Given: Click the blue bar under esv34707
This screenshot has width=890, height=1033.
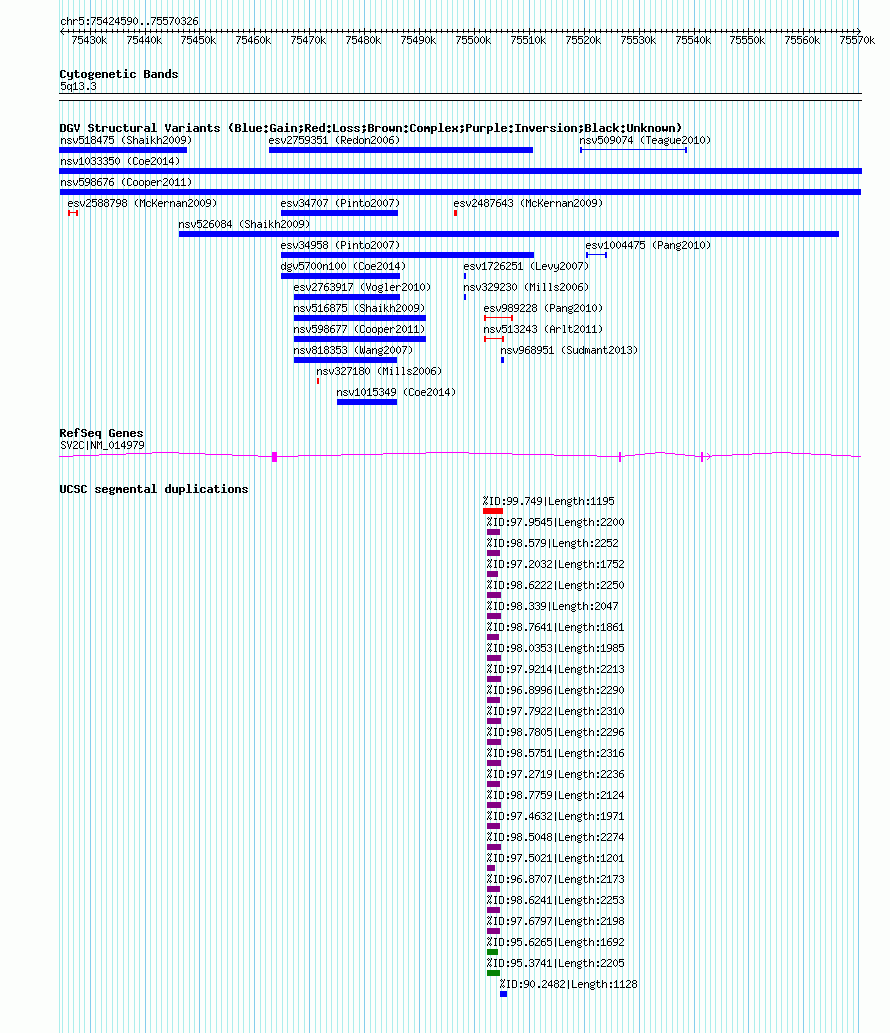Looking at the screenshot, I should point(339,213).
